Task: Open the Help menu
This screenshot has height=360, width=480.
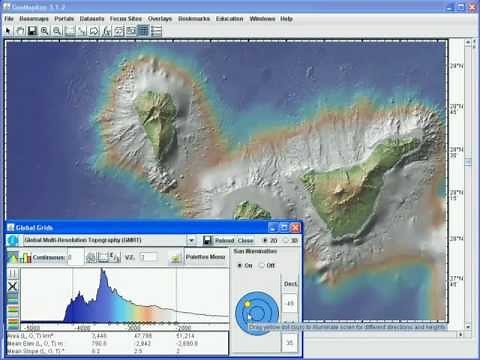Action: pyautogui.click(x=286, y=19)
